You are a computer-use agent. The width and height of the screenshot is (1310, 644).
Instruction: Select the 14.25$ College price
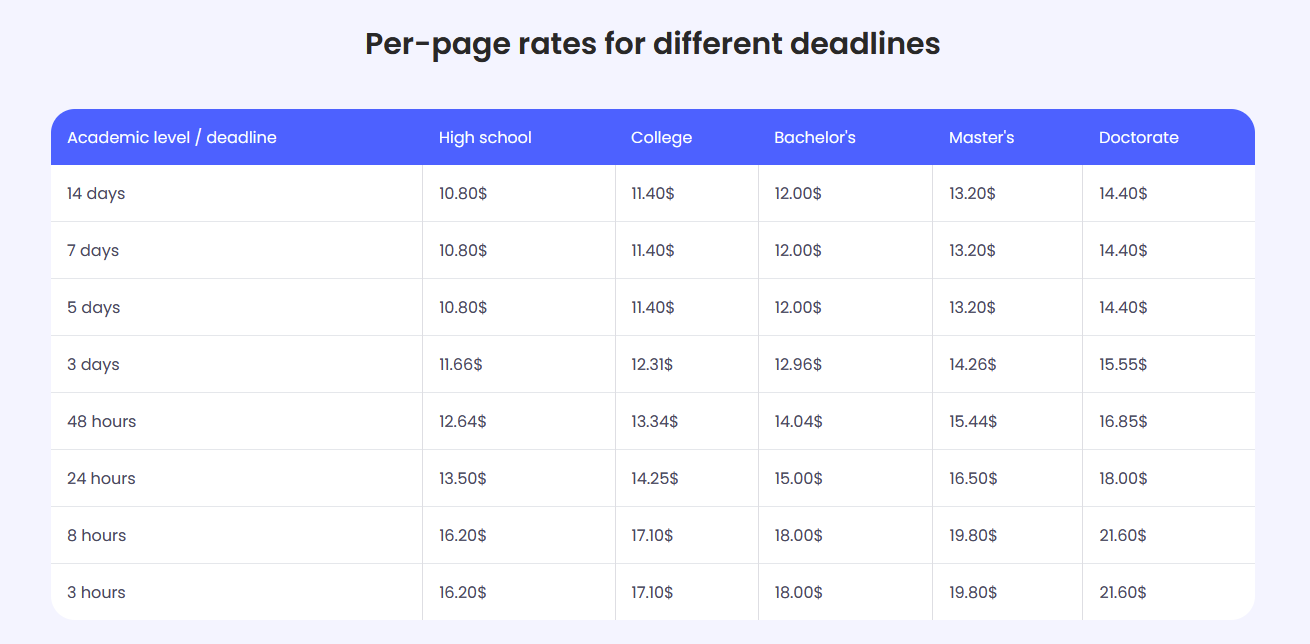[654, 478]
